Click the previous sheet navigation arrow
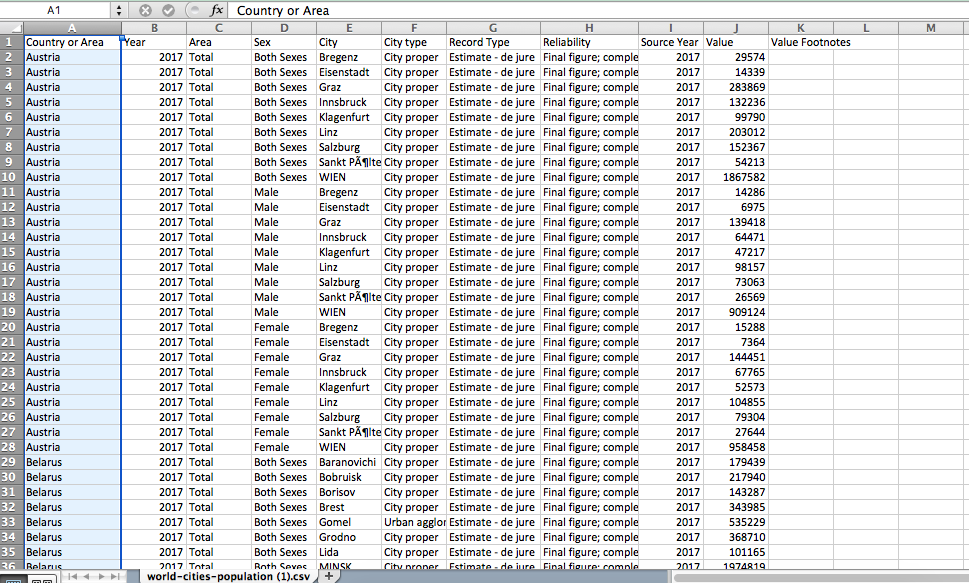The image size is (969, 583). coord(88,578)
